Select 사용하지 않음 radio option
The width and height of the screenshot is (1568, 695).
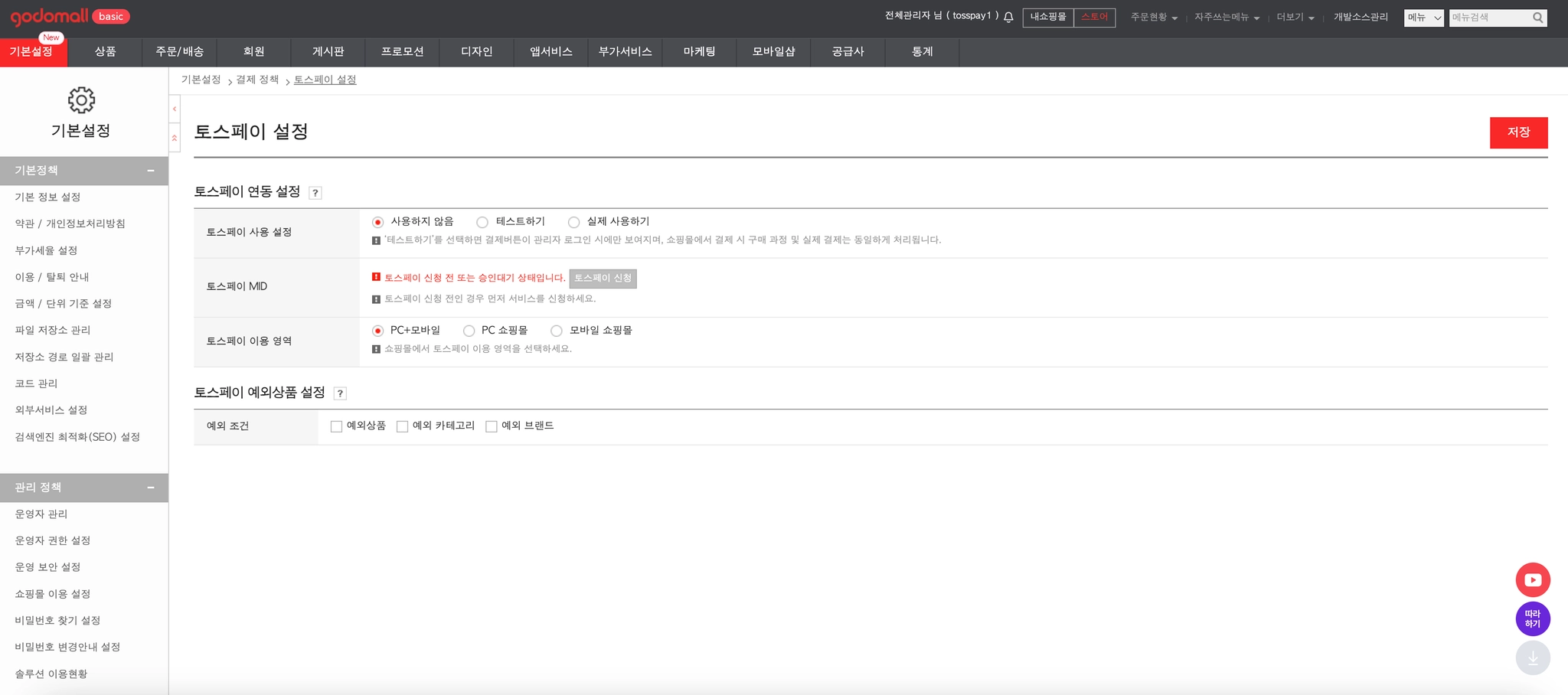[377, 222]
